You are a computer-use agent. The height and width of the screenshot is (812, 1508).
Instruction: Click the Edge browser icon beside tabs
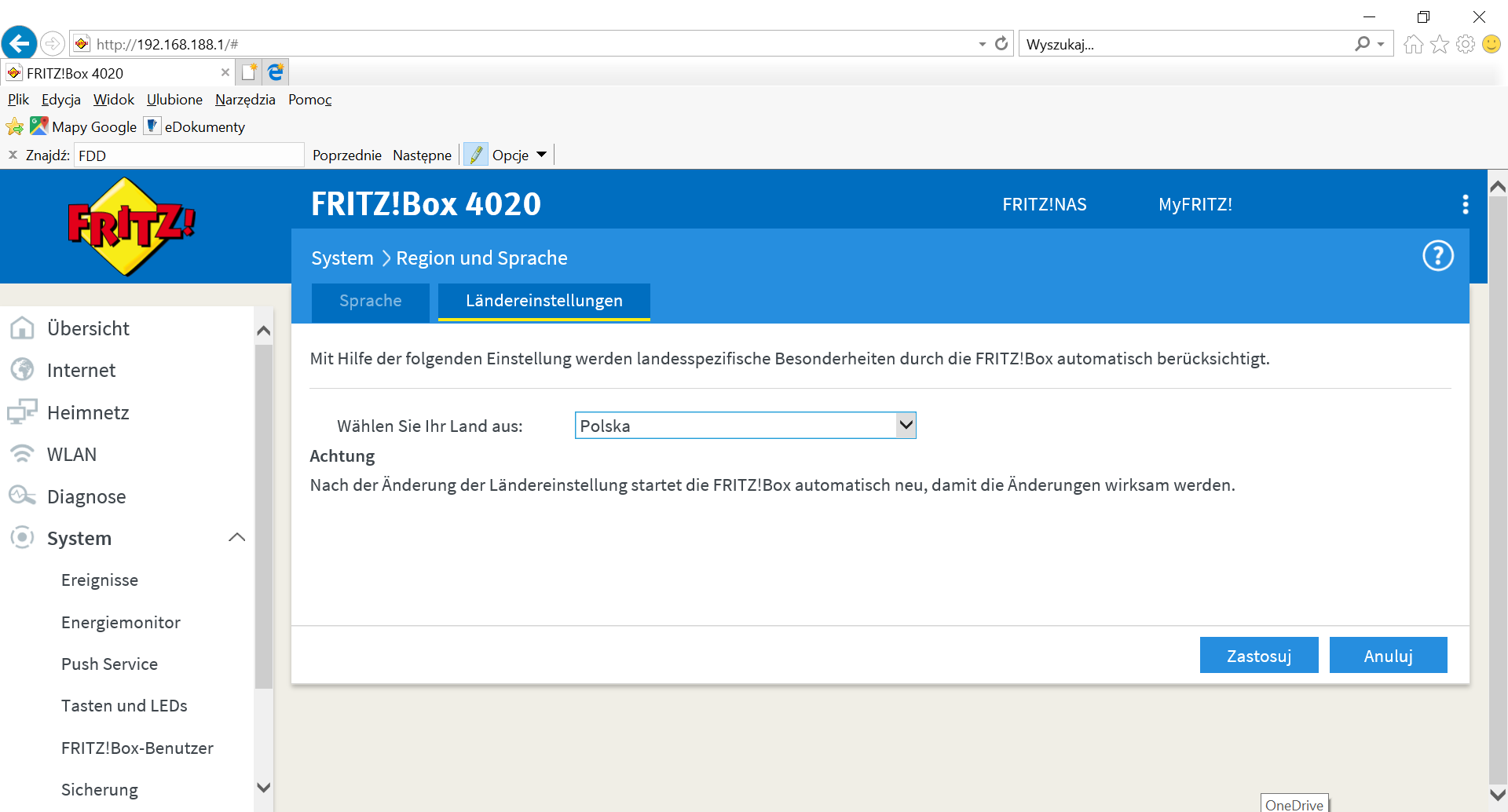(276, 72)
